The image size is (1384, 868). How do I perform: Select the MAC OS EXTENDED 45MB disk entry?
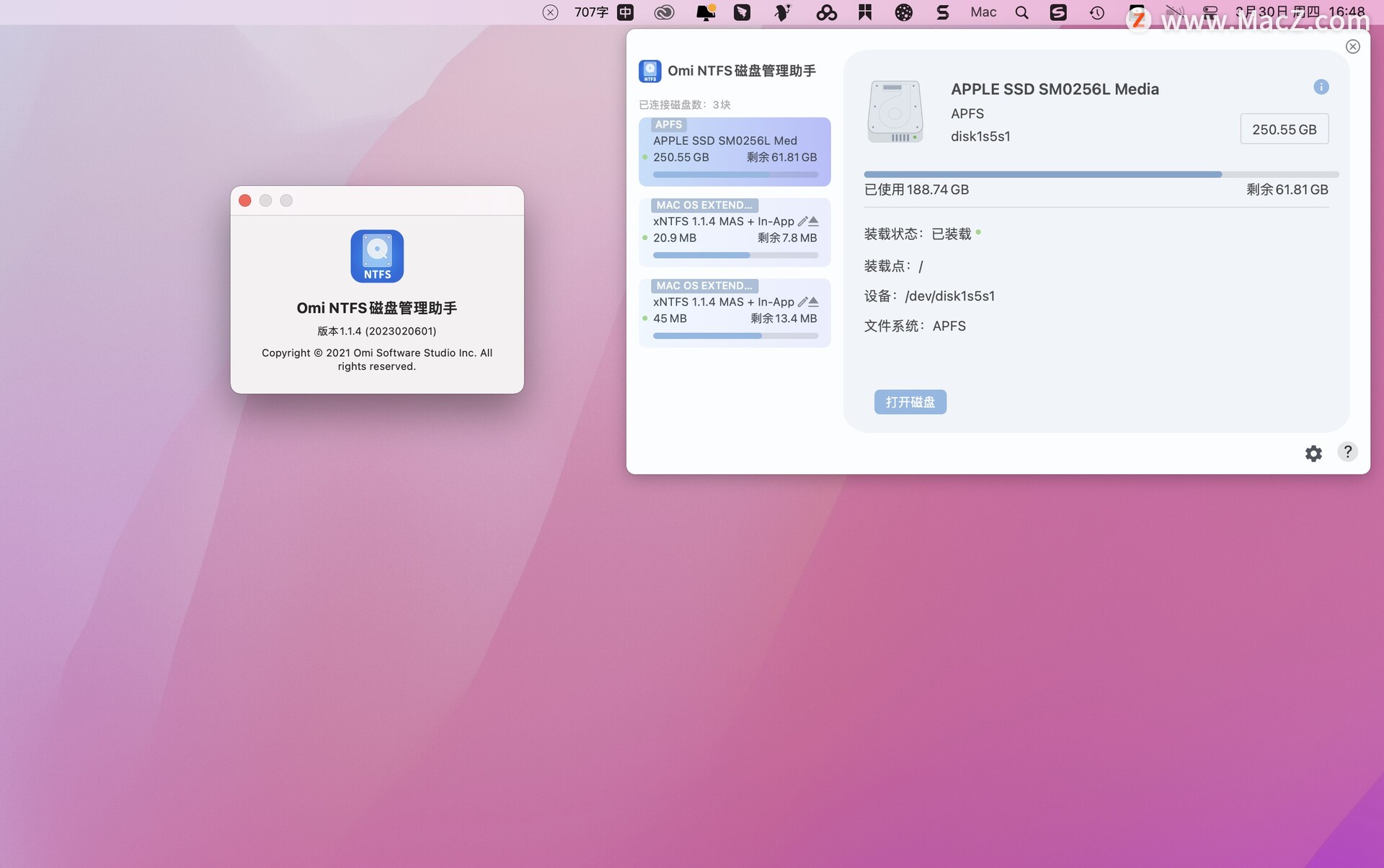pos(734,311)
